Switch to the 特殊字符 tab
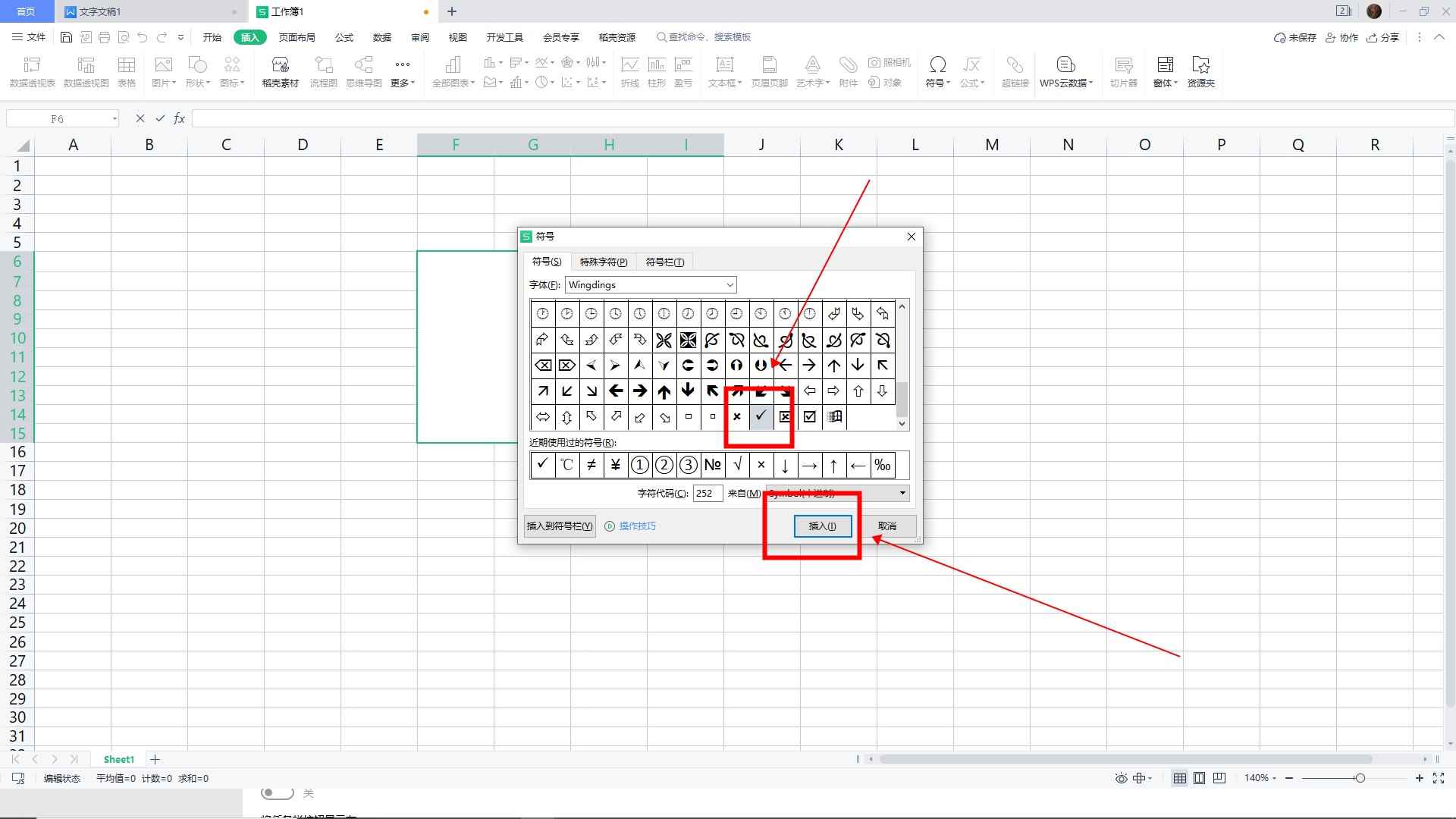This screenshot has height=819, width=1456. click(x=603, y=262)
